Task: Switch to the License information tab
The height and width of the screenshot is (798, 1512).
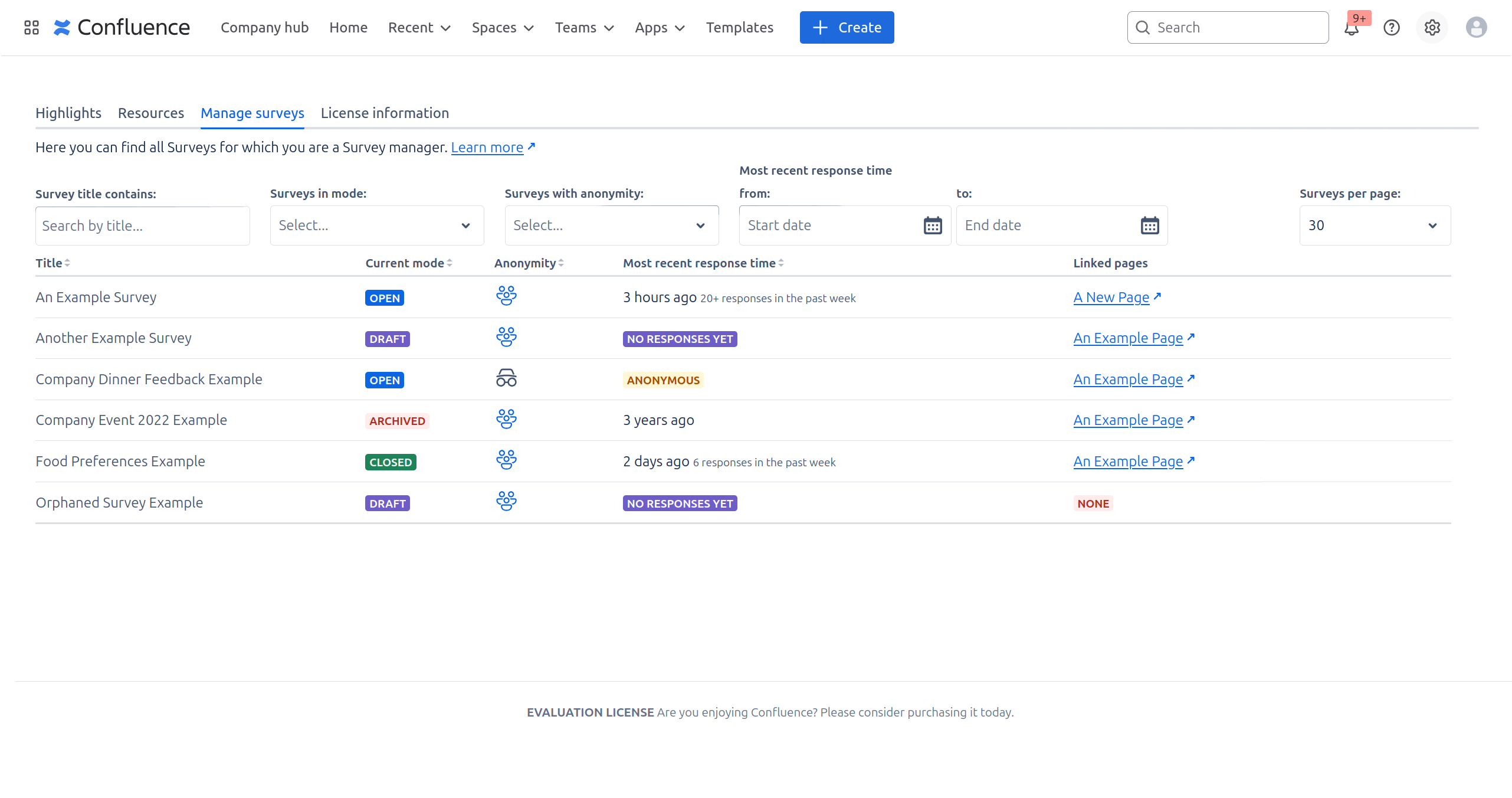Action: [385, 113]
